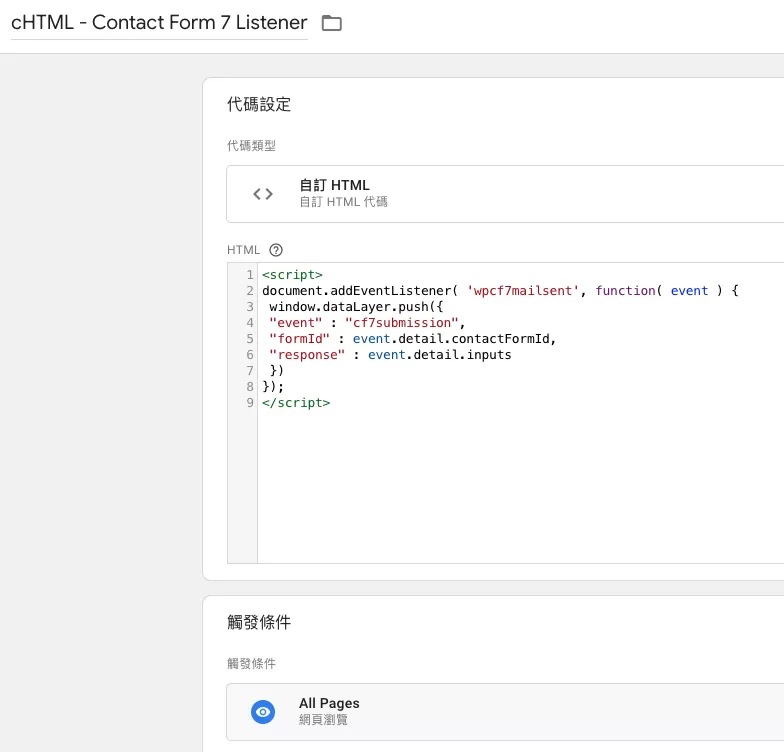Screen dimensions: 784x752
Task: Select the 自訂 HTML tag type card
Action: (x=505, y=194)
